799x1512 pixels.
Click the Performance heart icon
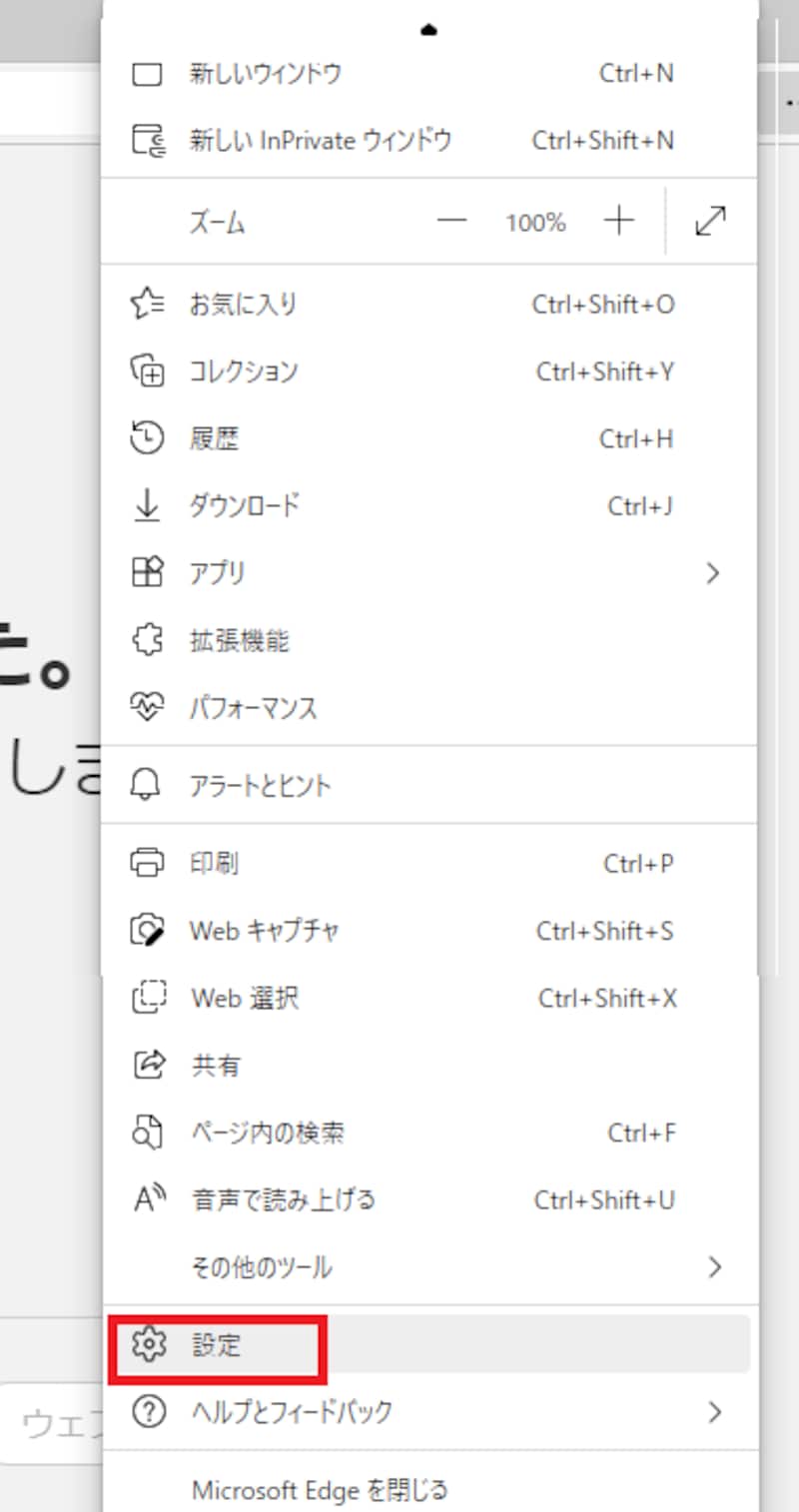click(148, 708)
